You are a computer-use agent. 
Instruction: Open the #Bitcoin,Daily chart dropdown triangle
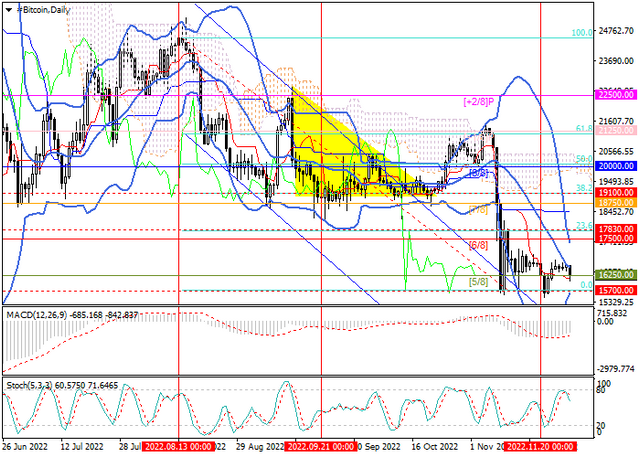point(9,10)
